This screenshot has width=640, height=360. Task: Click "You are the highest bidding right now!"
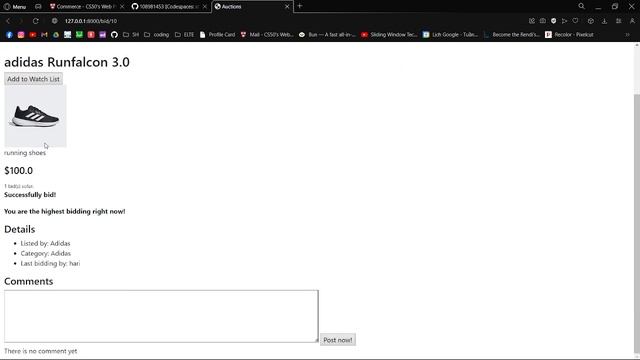coord(64,211)
